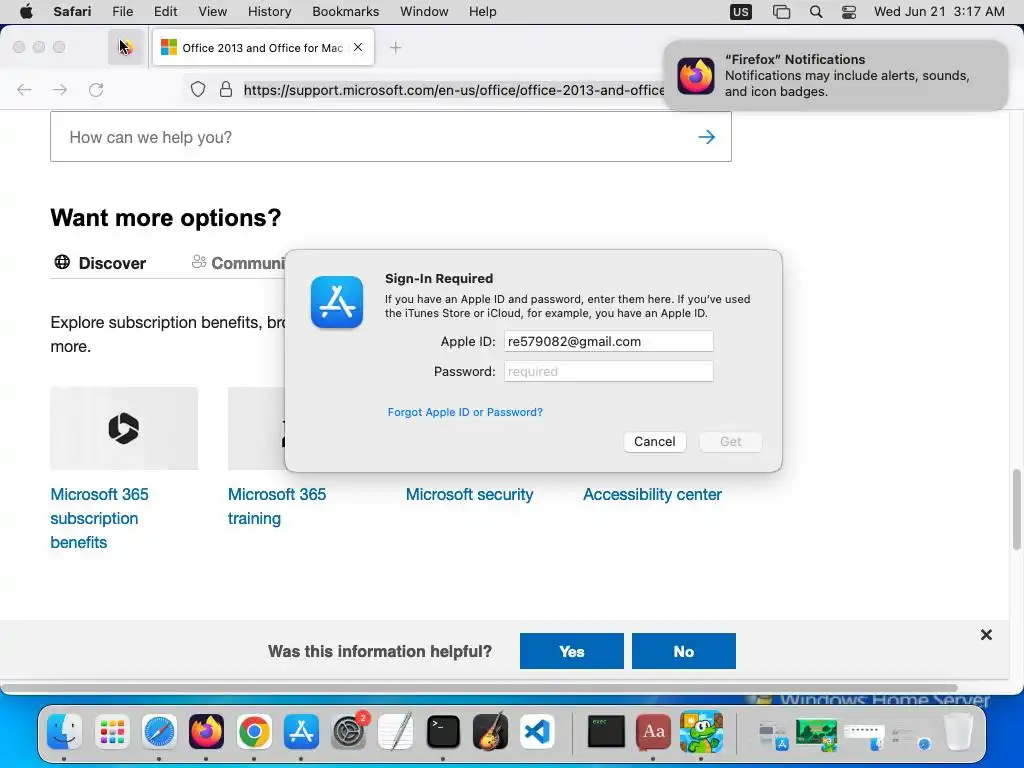Open System Preferences with badge in dock
Image resolution: width=1024 pixels, height=768 pixels.
pyautogui.click(x=349, y=731)
